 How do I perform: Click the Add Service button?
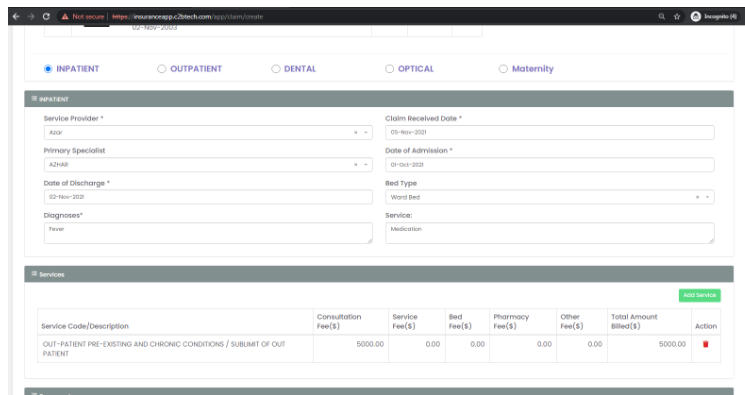tap(699, 295)
